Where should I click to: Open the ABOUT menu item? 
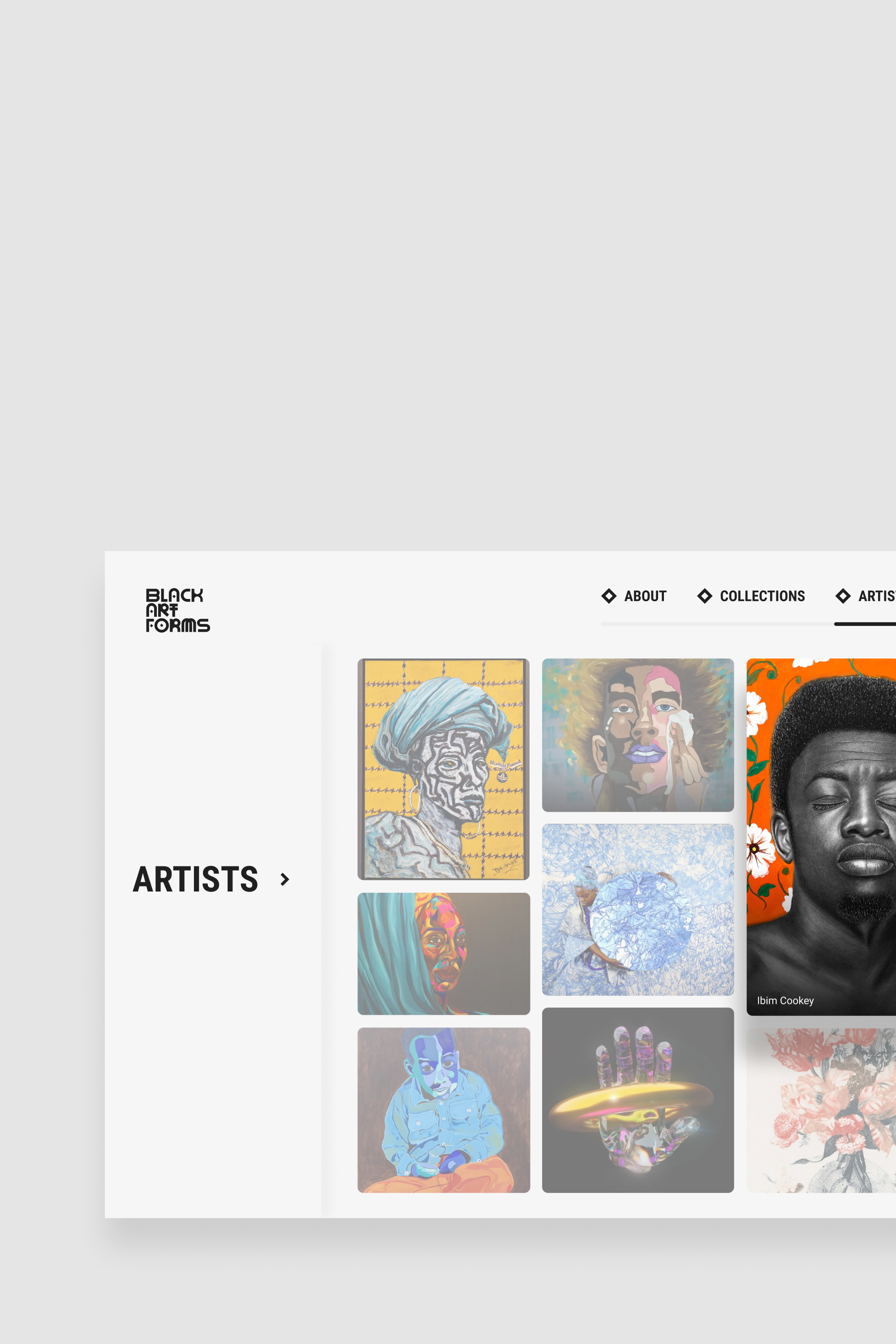pyautogui.click(x=645, y=596)
